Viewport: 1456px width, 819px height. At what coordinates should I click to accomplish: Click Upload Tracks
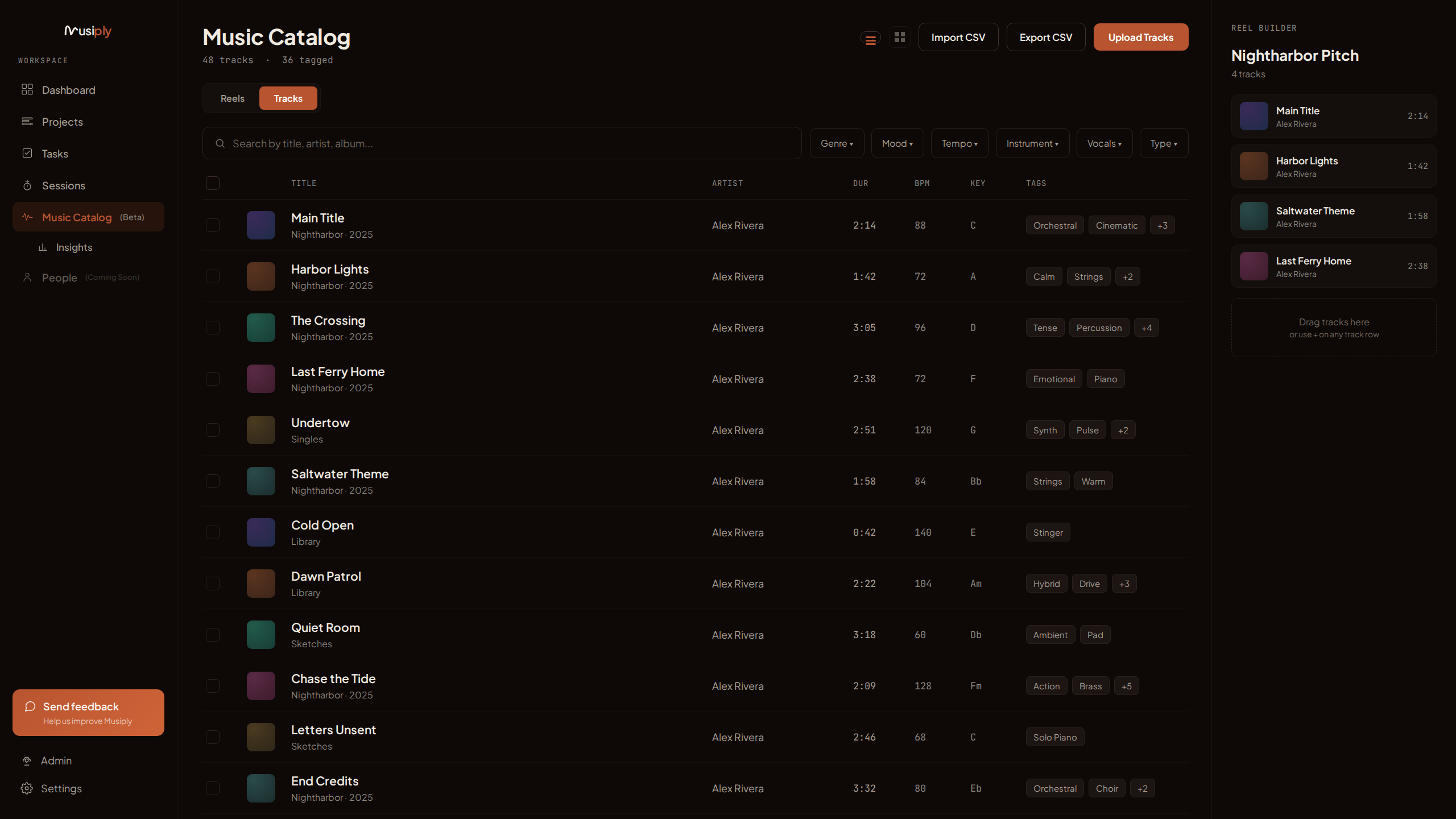(1141, 37)
